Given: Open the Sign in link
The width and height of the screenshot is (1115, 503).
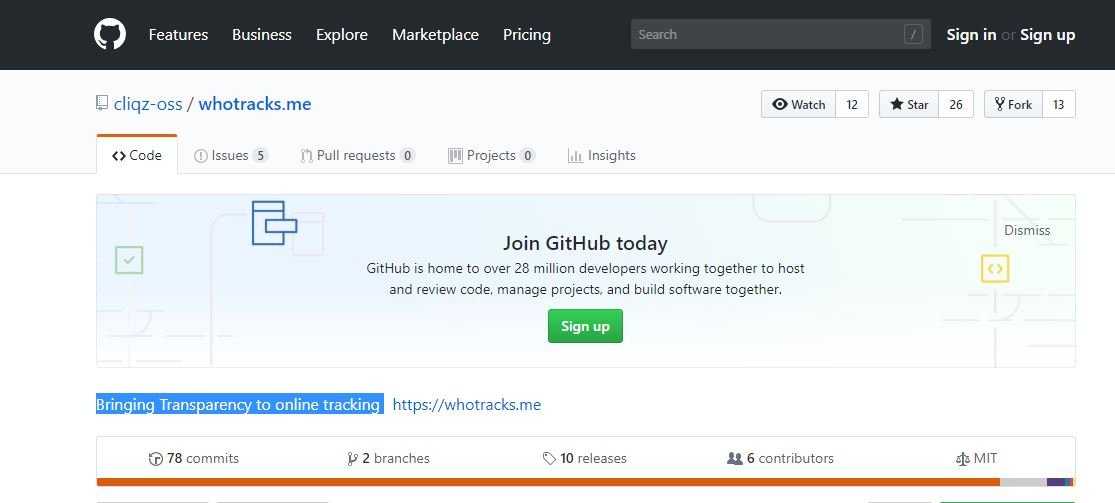Looking at the screenshot, I should (x=971, y=35).
